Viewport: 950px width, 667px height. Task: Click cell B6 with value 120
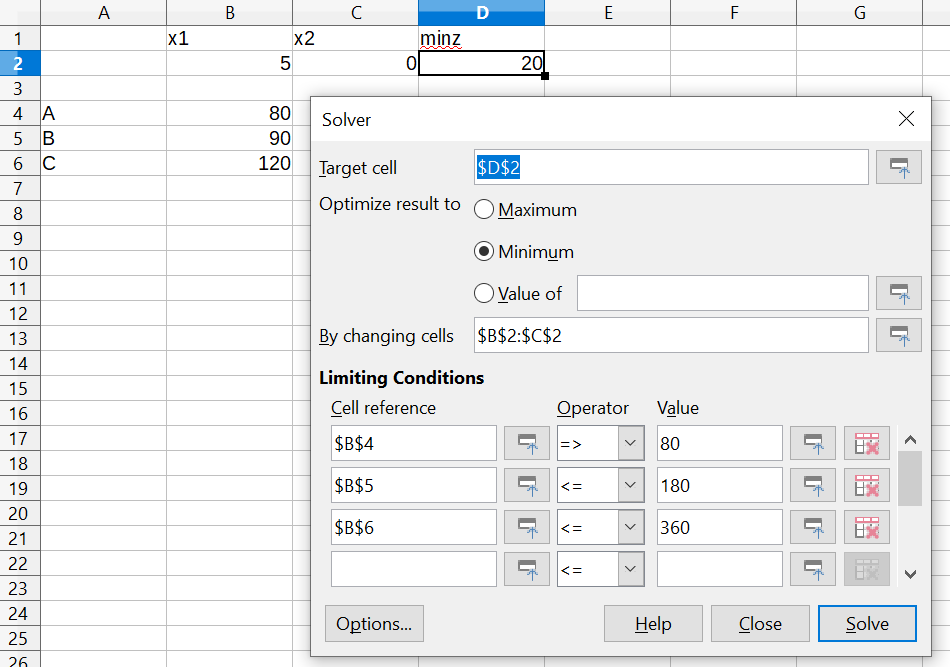pyautogui.click(x=230, y=163)
